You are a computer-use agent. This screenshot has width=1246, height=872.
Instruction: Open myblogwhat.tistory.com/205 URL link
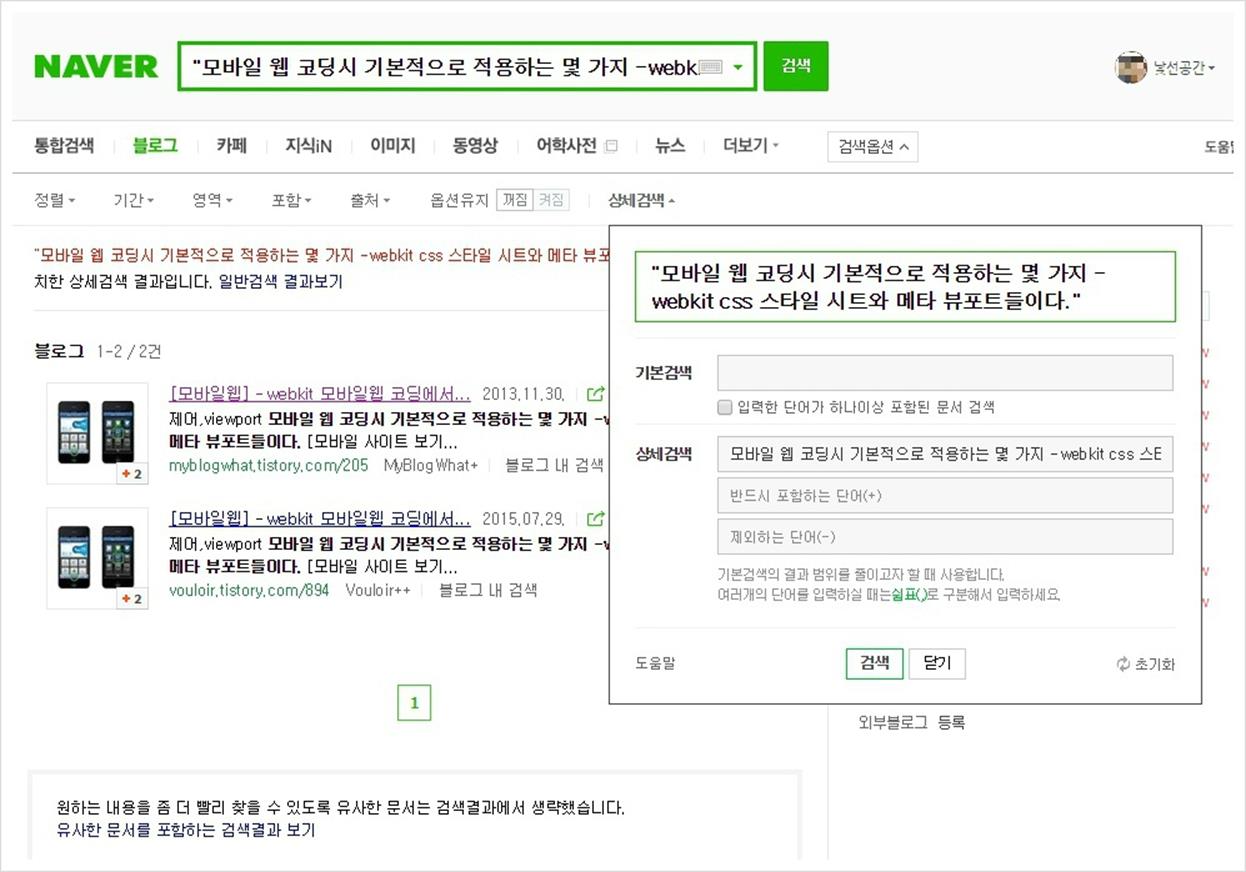(x=268, y=465)
